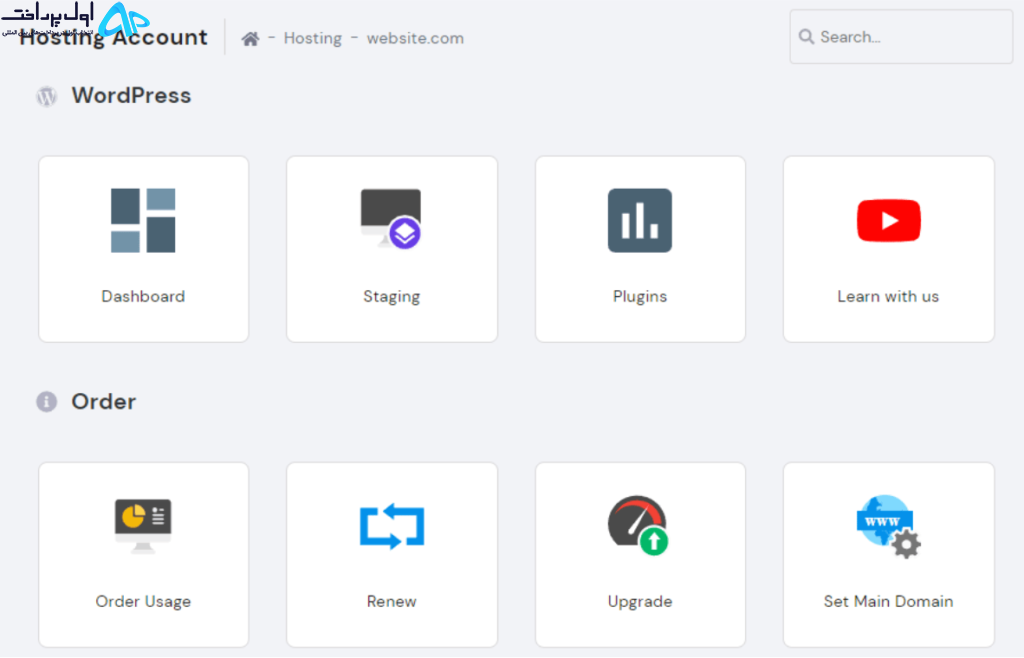This screenshot has height=658, width=1024.
Task: Click the Upgrade label text
Action: tap(640, 602)
